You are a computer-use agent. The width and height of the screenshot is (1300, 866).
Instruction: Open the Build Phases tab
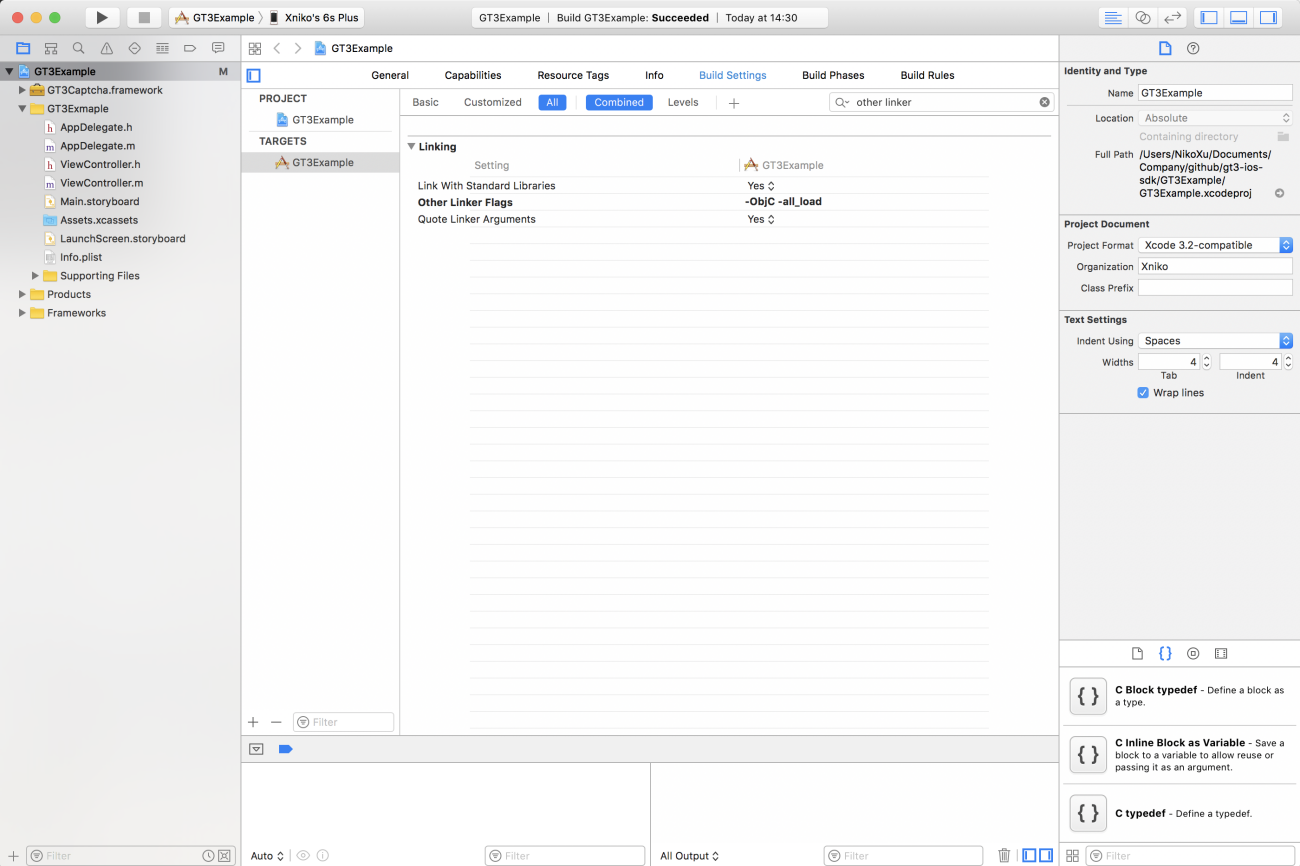click(x=833, y=75)
